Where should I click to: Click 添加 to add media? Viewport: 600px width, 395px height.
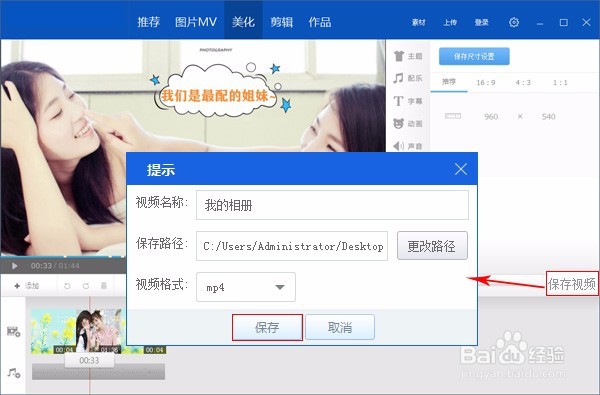tap(26, 286)
